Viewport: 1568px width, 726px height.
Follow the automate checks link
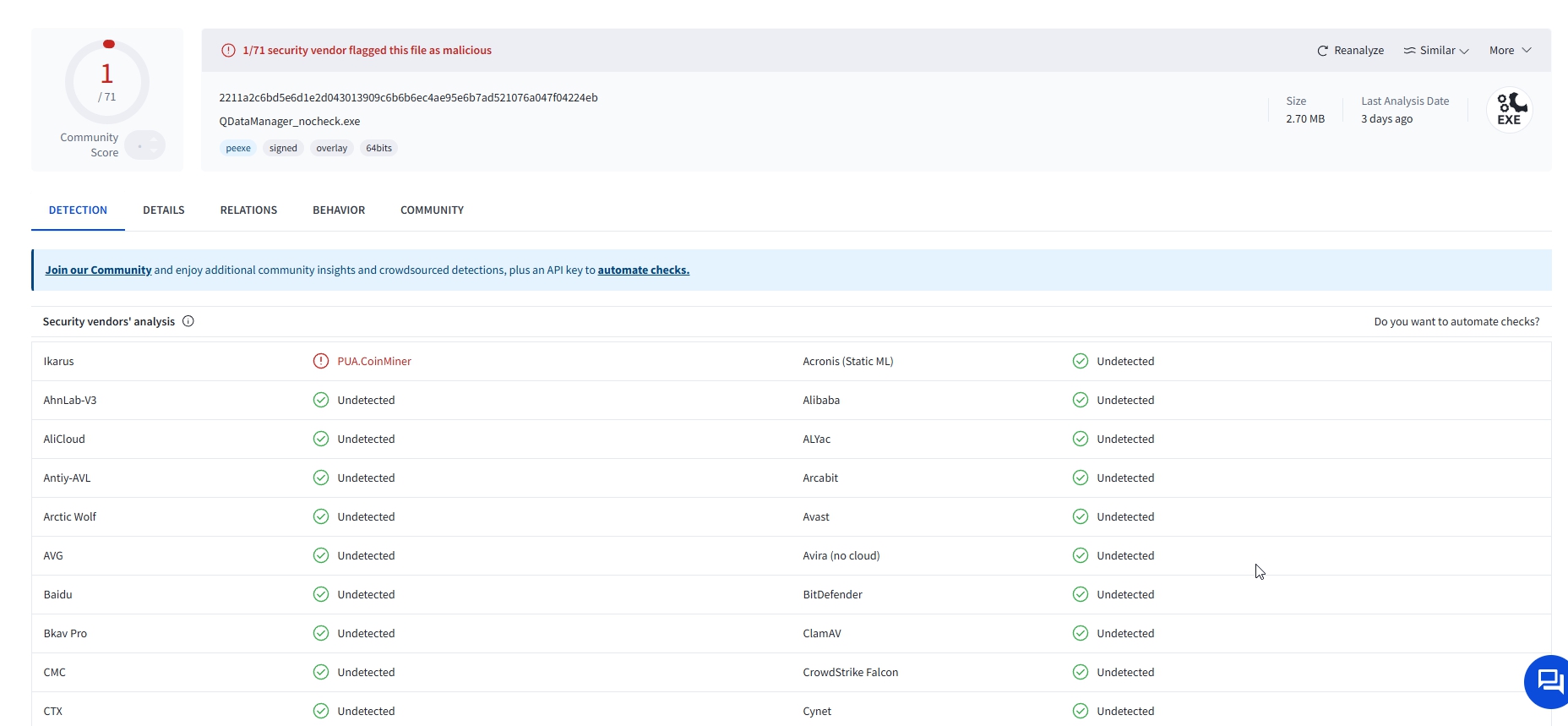[x=644, y=270]
